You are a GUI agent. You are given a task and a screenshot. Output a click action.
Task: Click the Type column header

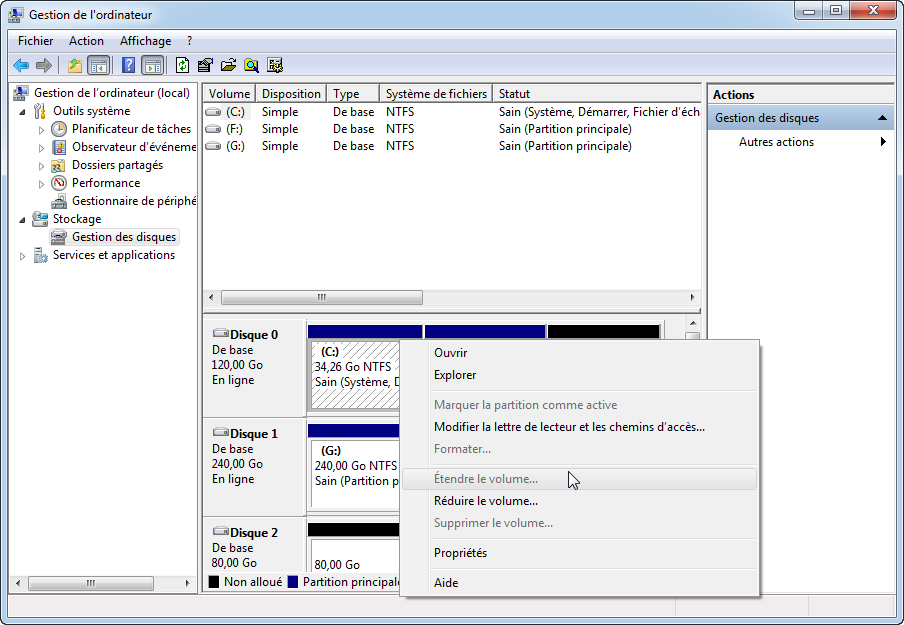[353, 93]
